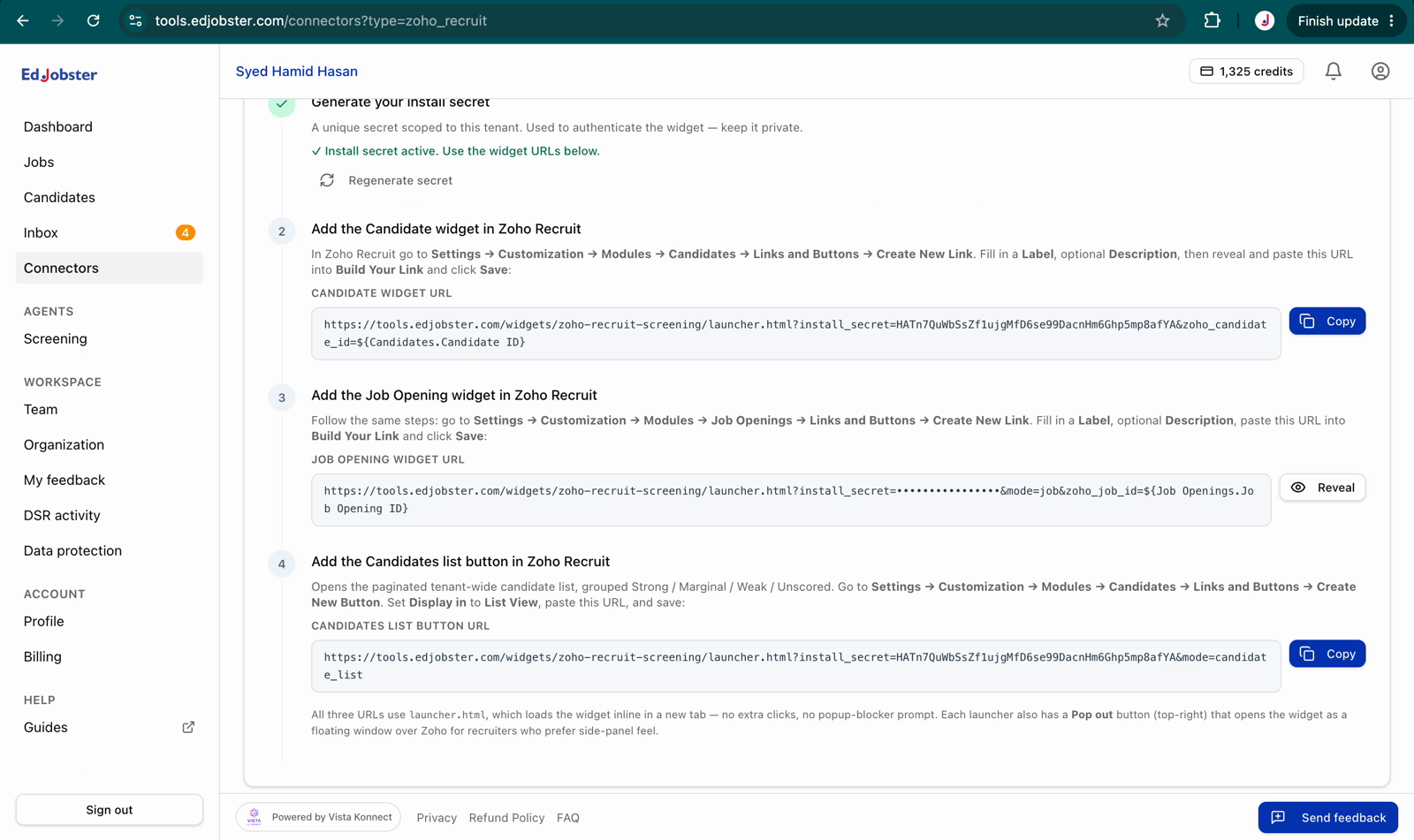Click 'Add the Candidate widget in Zoho Recruit' heading
The image size is (1414, 840).
[445, 229]
